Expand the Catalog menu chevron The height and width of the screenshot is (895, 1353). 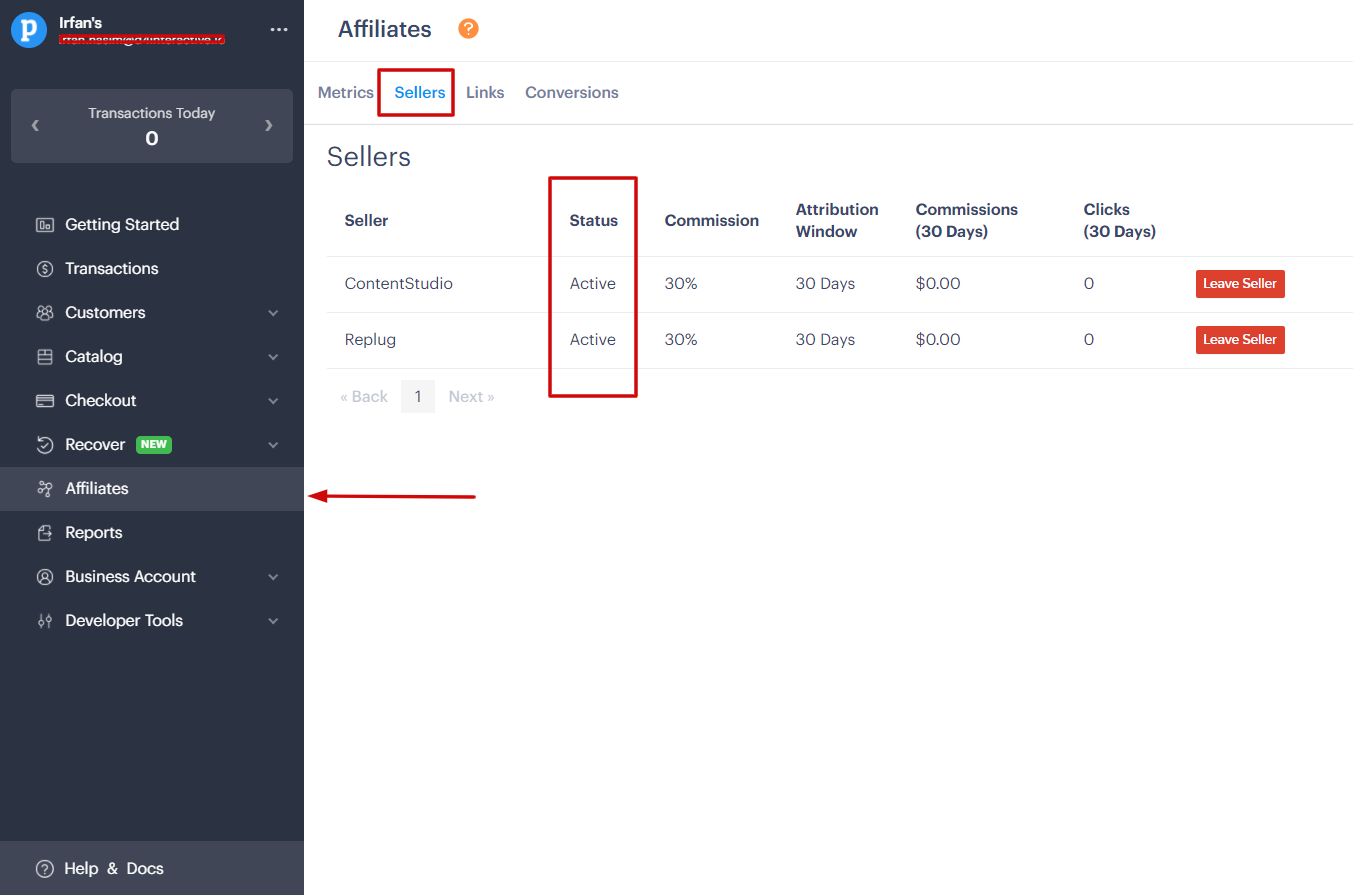tap(273, 357)
